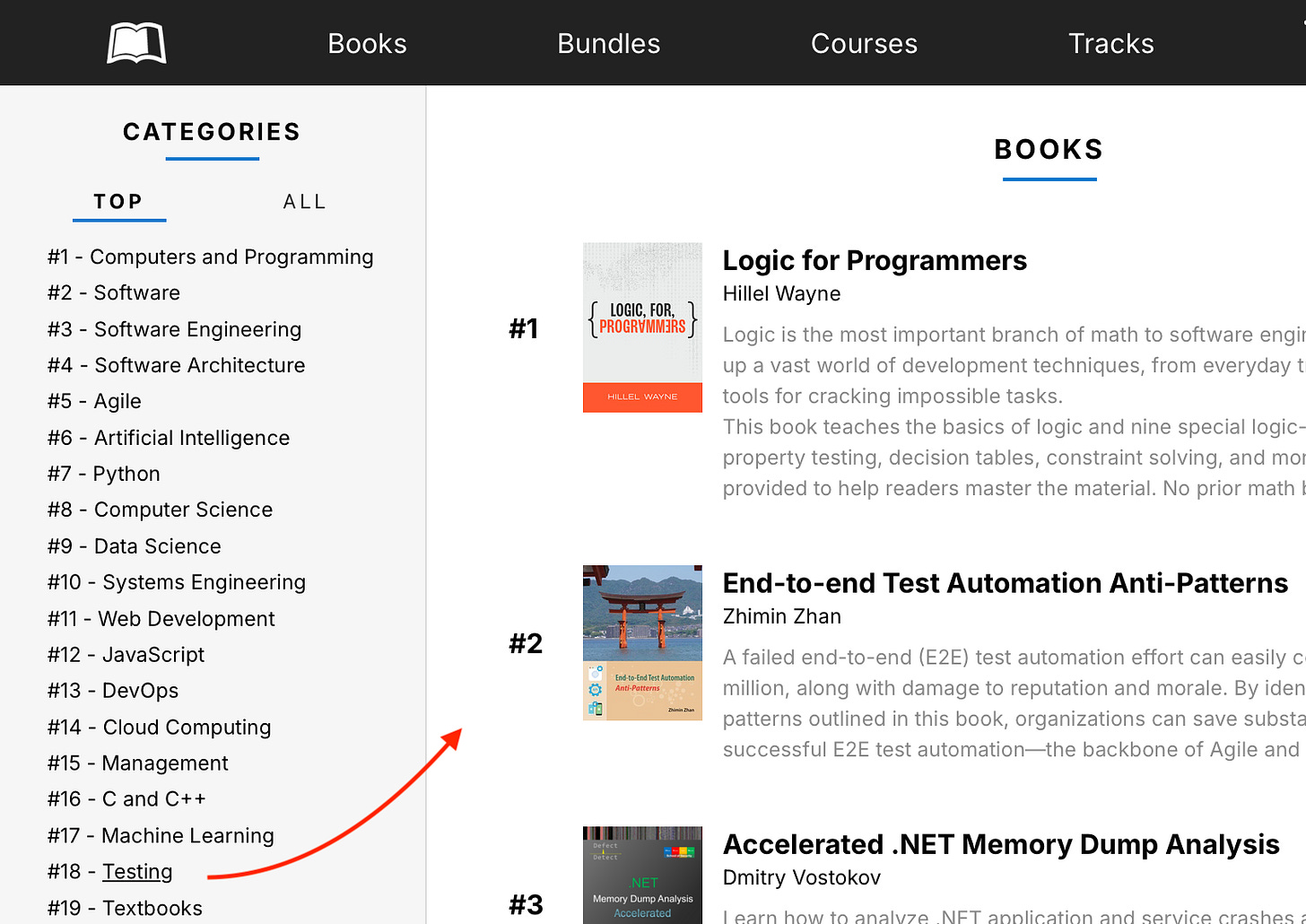Screen dimensions: 1306x924
Task: Go to the JavaScript category
Action: click(126, 655)
